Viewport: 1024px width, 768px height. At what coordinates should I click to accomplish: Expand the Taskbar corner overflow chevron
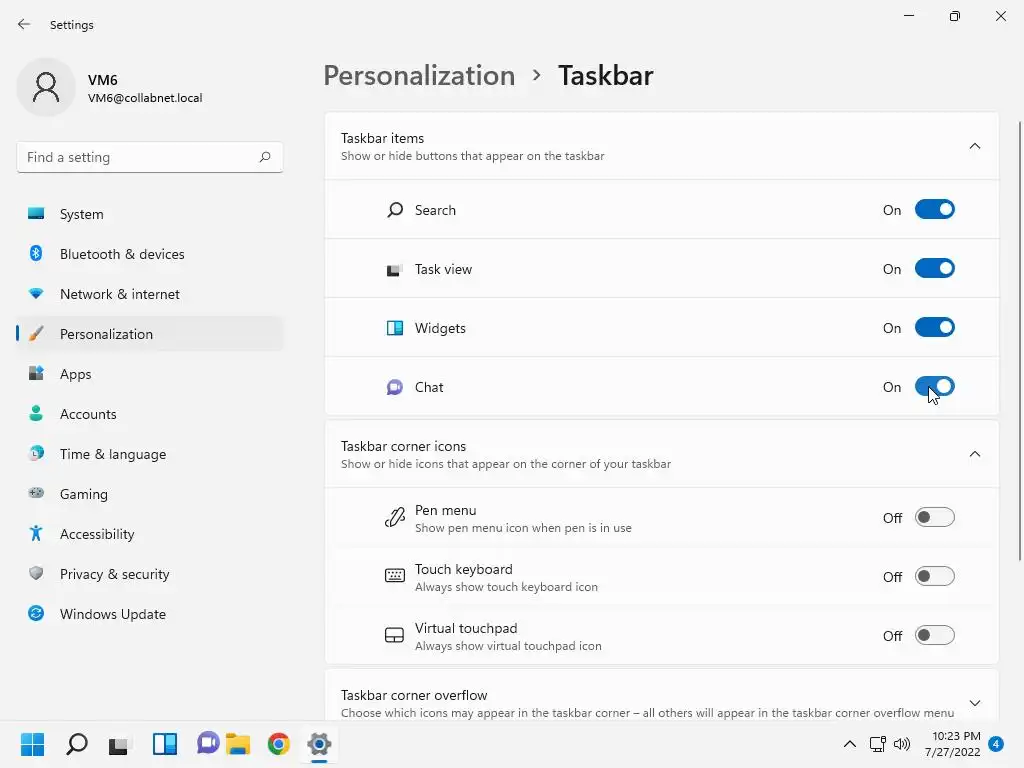click(974, 703)
